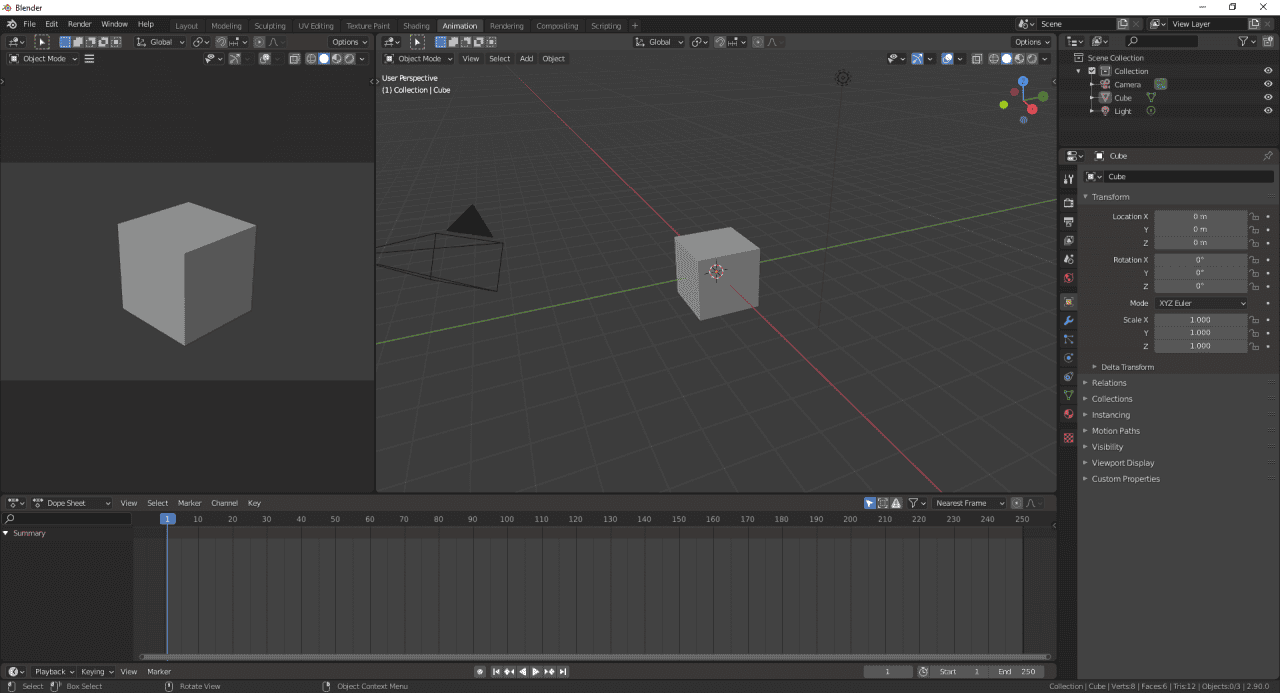1280x693 pixels.
Task: Select the Modifier Properties wrench icon
Action: (x=1068, y=321)
